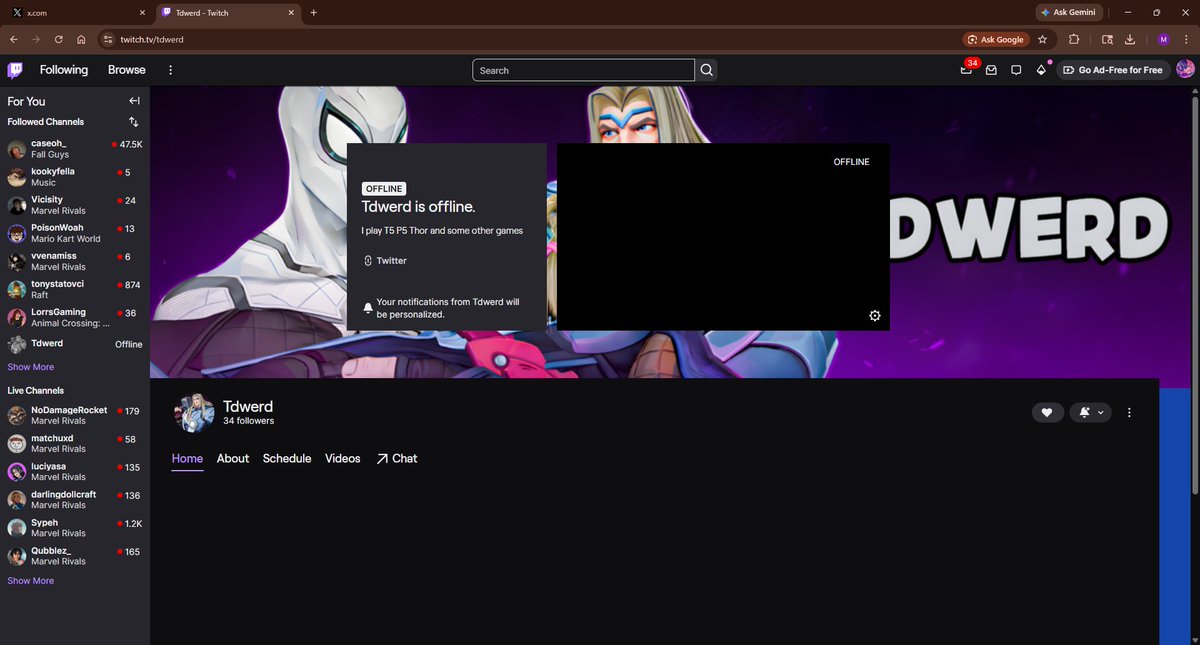Expand Show More under Live Channels
The height and width of the screenshot is (645, 1200).
click(31, 581)
